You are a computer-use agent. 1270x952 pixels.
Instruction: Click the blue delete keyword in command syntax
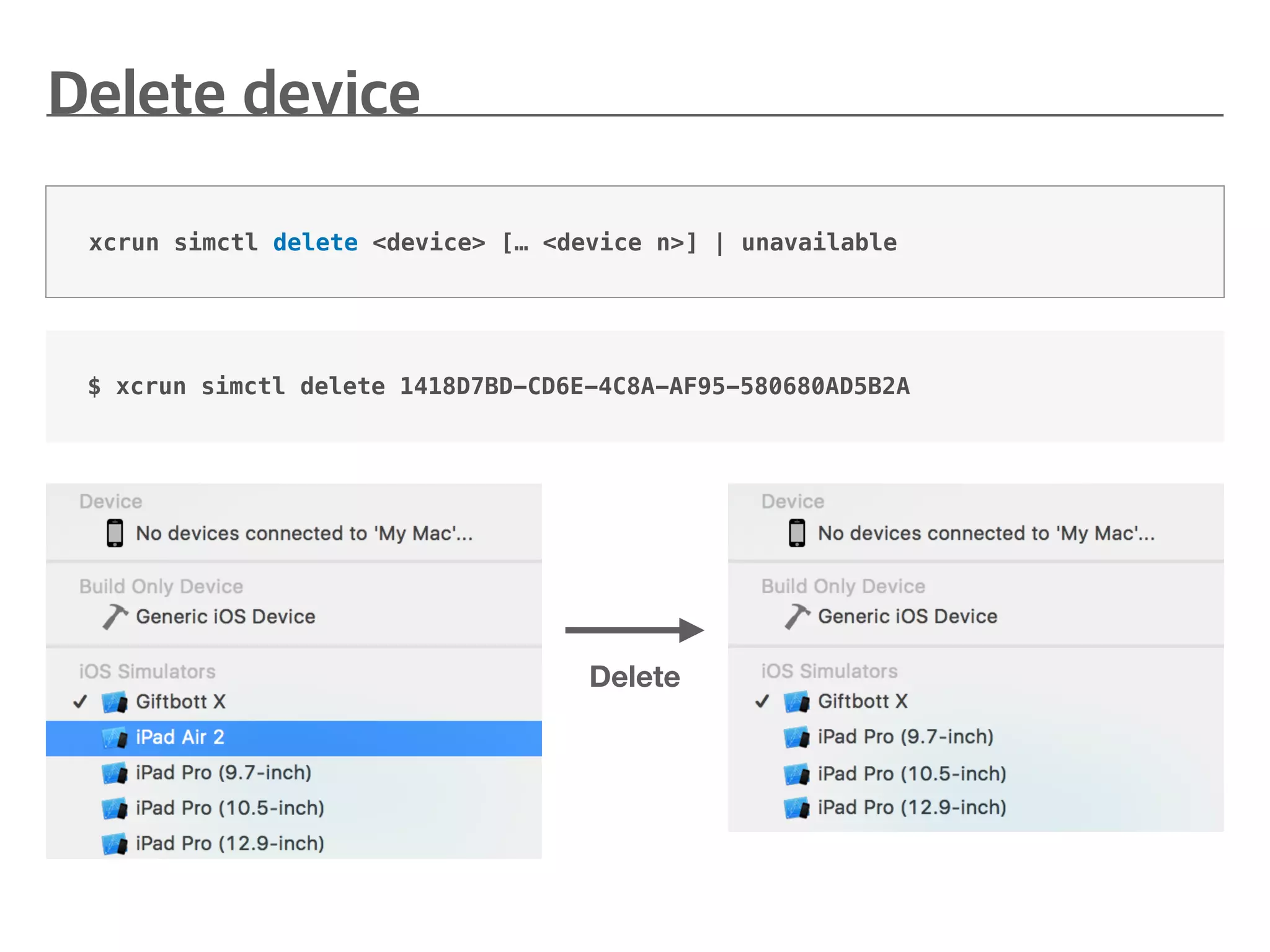click(315, 242)
